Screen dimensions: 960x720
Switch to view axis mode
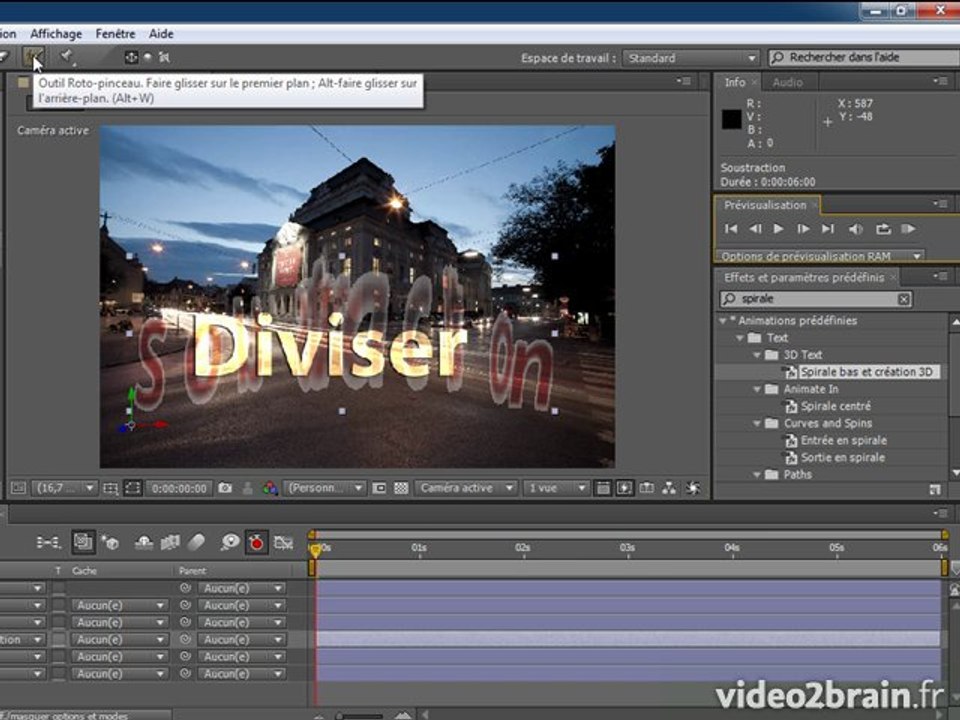tap(164, 58)
